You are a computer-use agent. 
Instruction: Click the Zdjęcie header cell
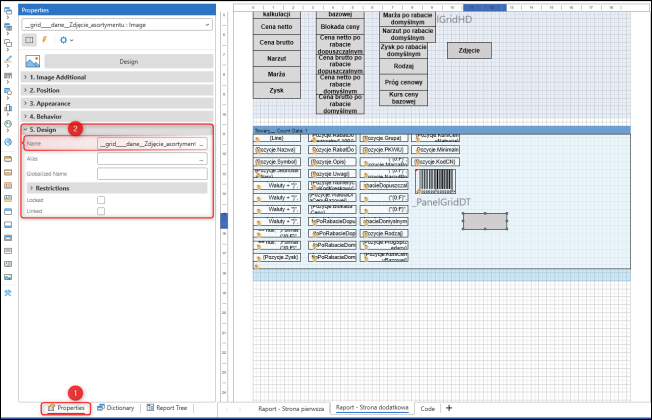coord(469,49)
